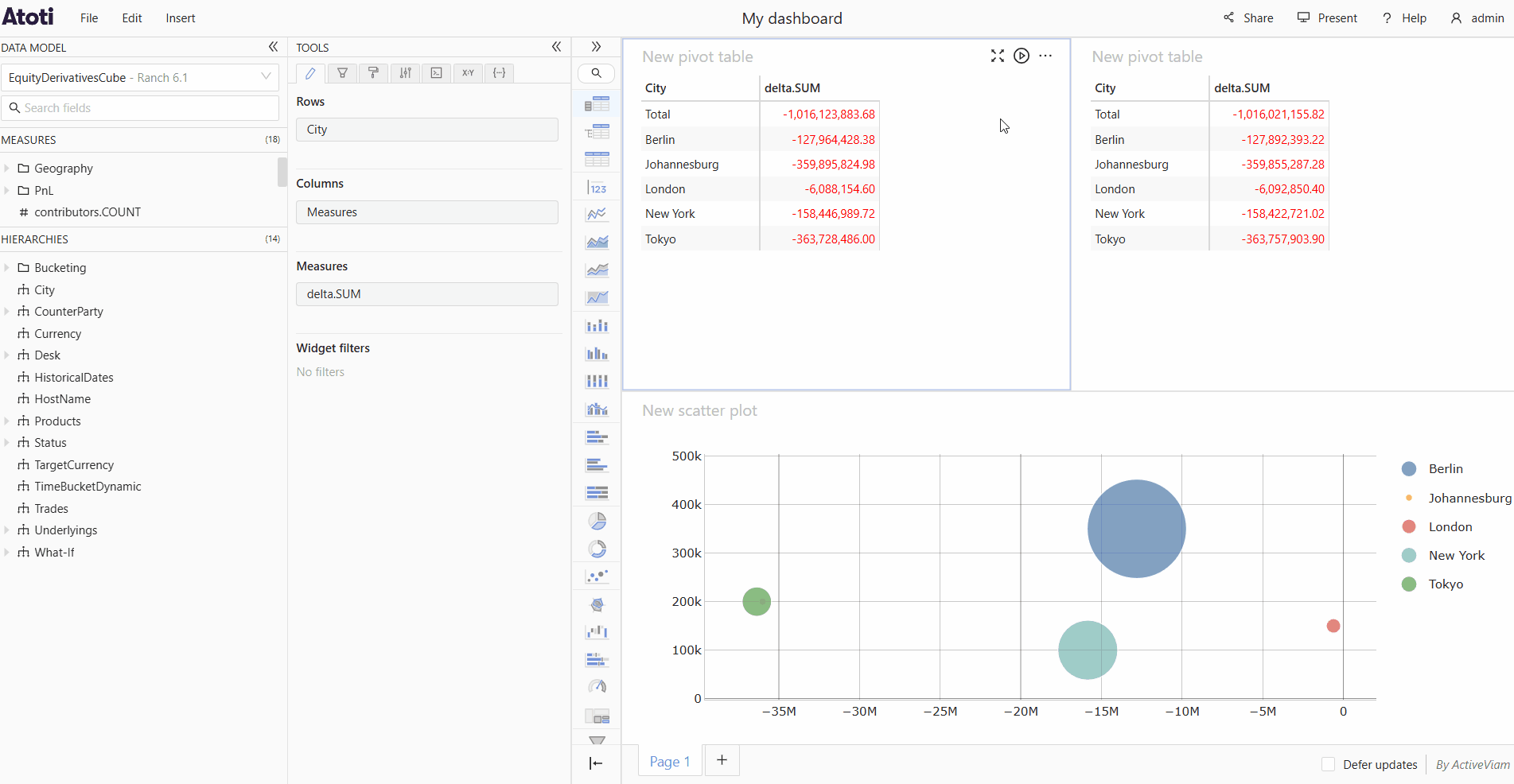Toggle the Defer updates checkbox
Image resolution: width=1514 pixels, height=784 pixels.
[x=1328, y=764]
